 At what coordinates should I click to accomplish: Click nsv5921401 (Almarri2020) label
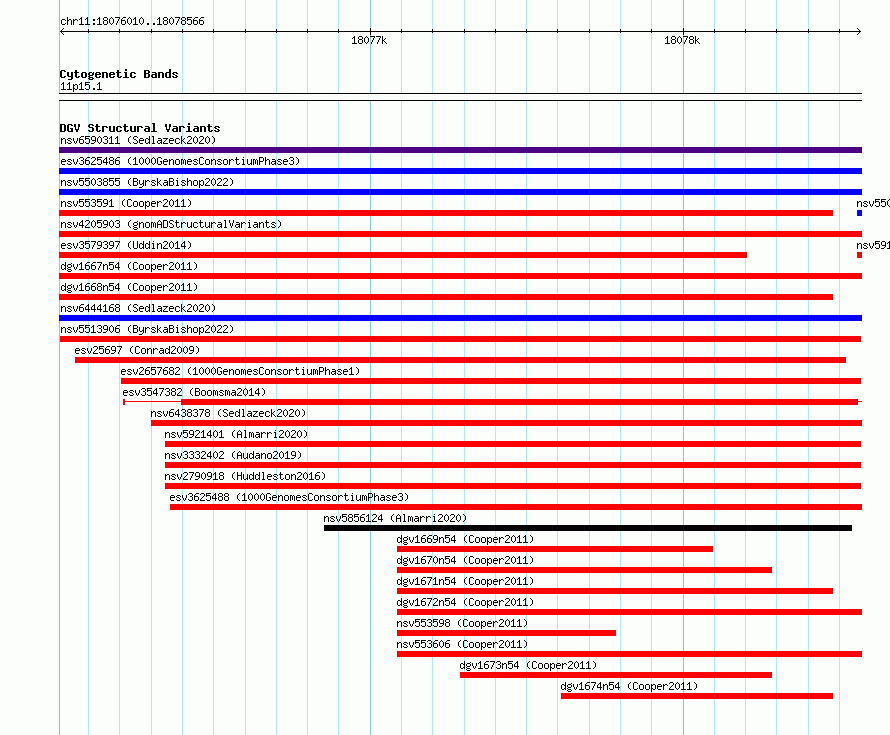236,434
